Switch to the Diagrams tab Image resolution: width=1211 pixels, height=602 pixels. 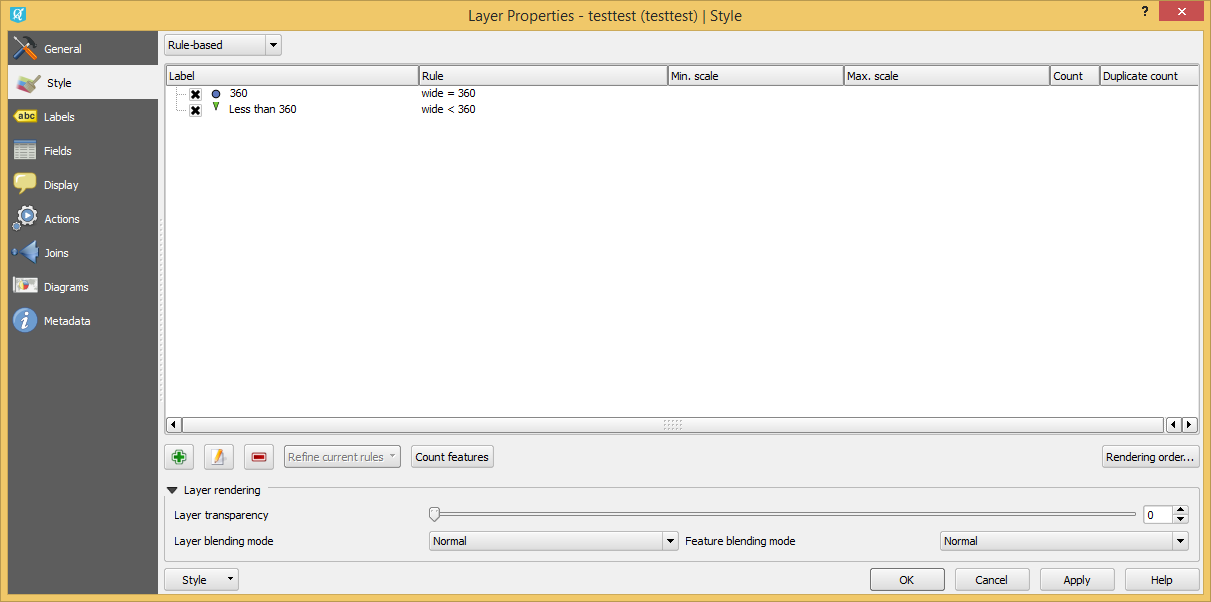click(83, 287)
